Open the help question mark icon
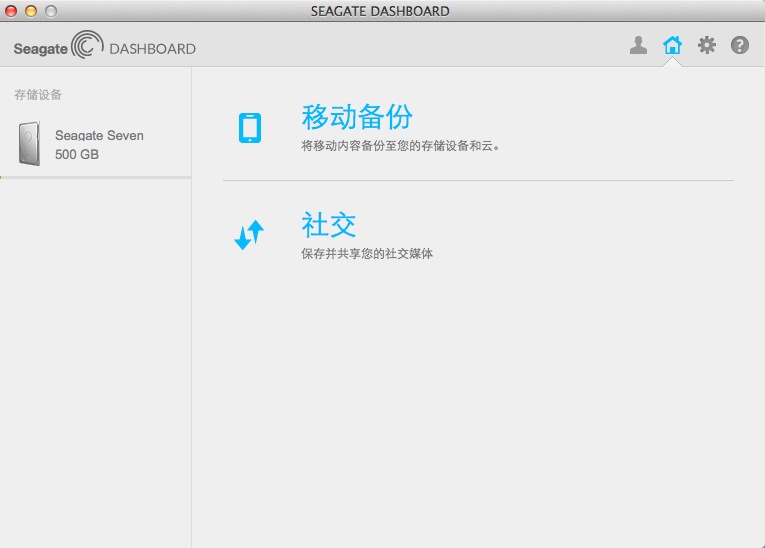765x548 pixels. (740, 45)
